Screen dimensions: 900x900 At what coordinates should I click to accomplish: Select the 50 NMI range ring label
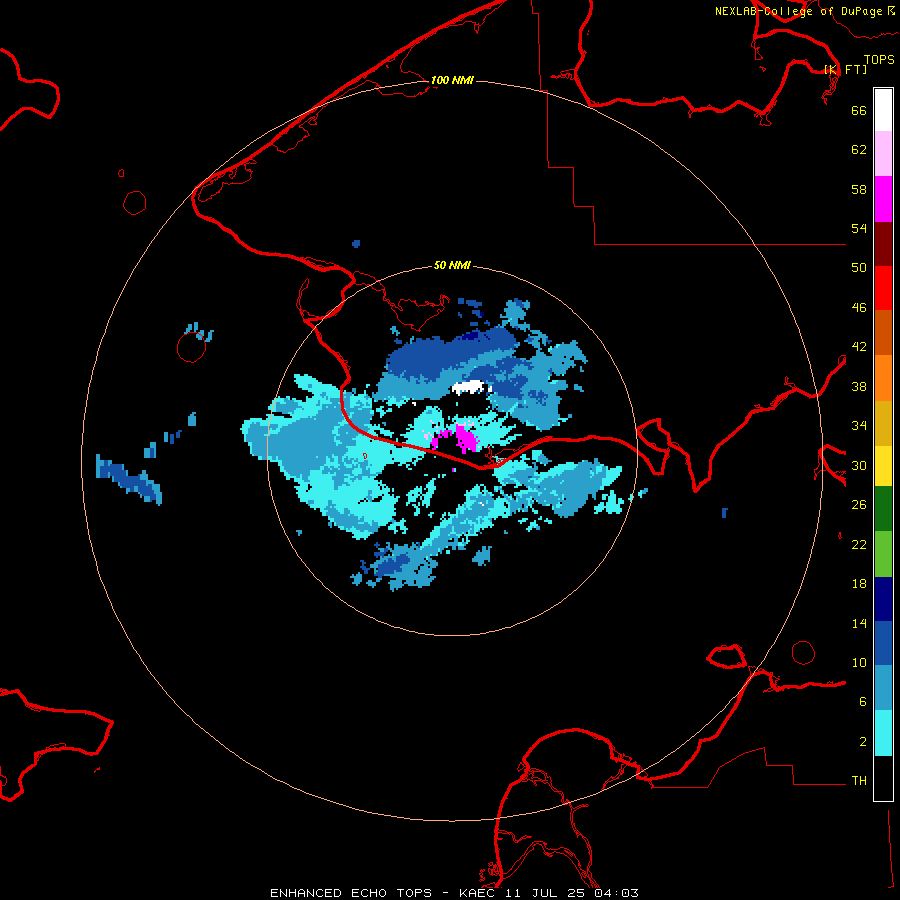(x=452, y=265)
